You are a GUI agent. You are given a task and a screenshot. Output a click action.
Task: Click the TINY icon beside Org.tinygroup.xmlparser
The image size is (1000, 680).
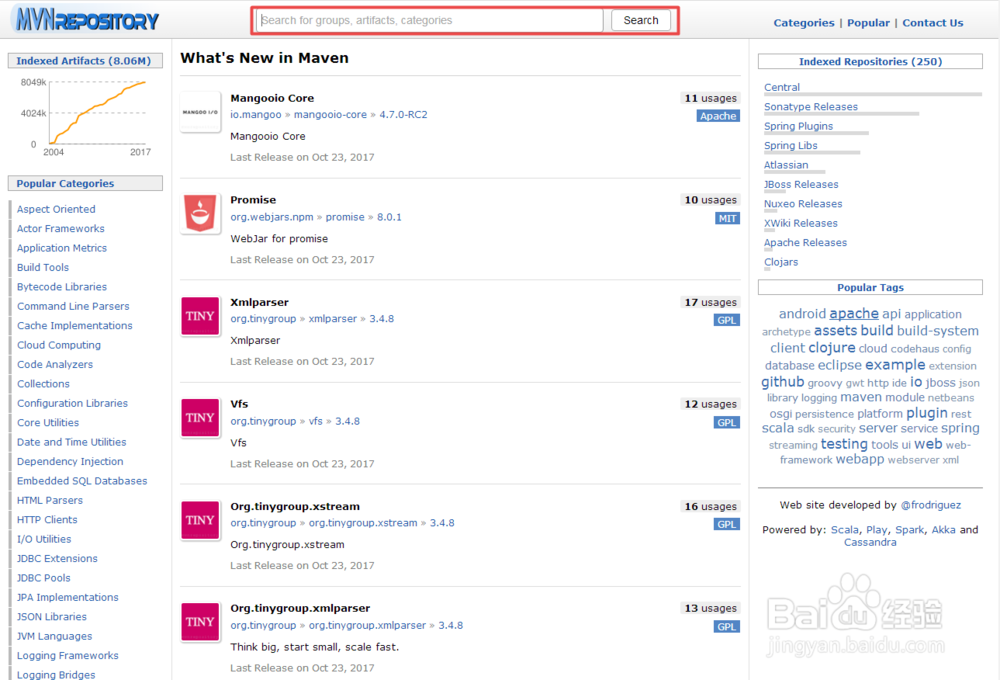[200, 622]
